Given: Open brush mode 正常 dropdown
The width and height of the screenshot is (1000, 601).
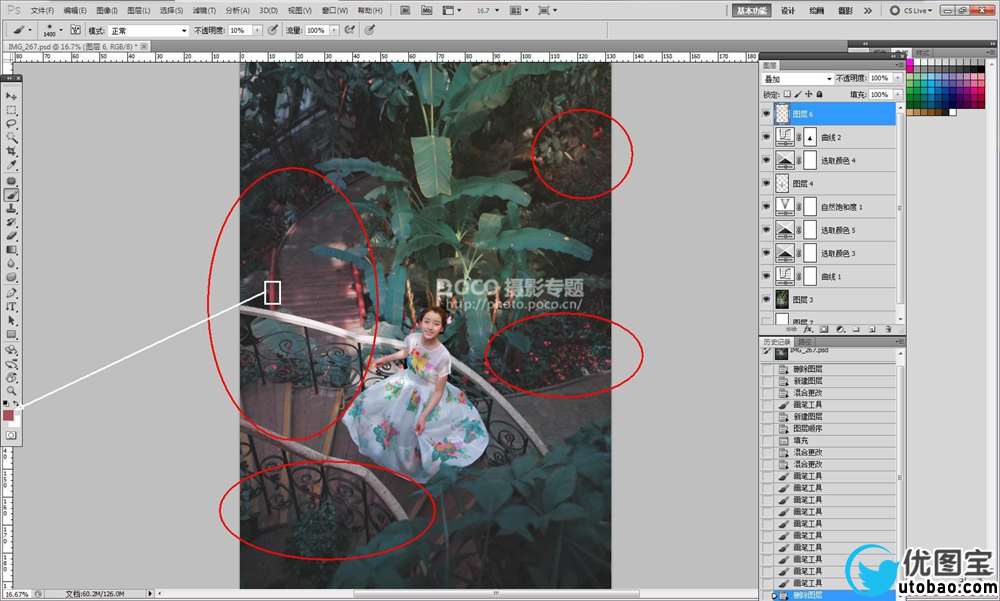Looking at the screenshot, I should point(148,31).
